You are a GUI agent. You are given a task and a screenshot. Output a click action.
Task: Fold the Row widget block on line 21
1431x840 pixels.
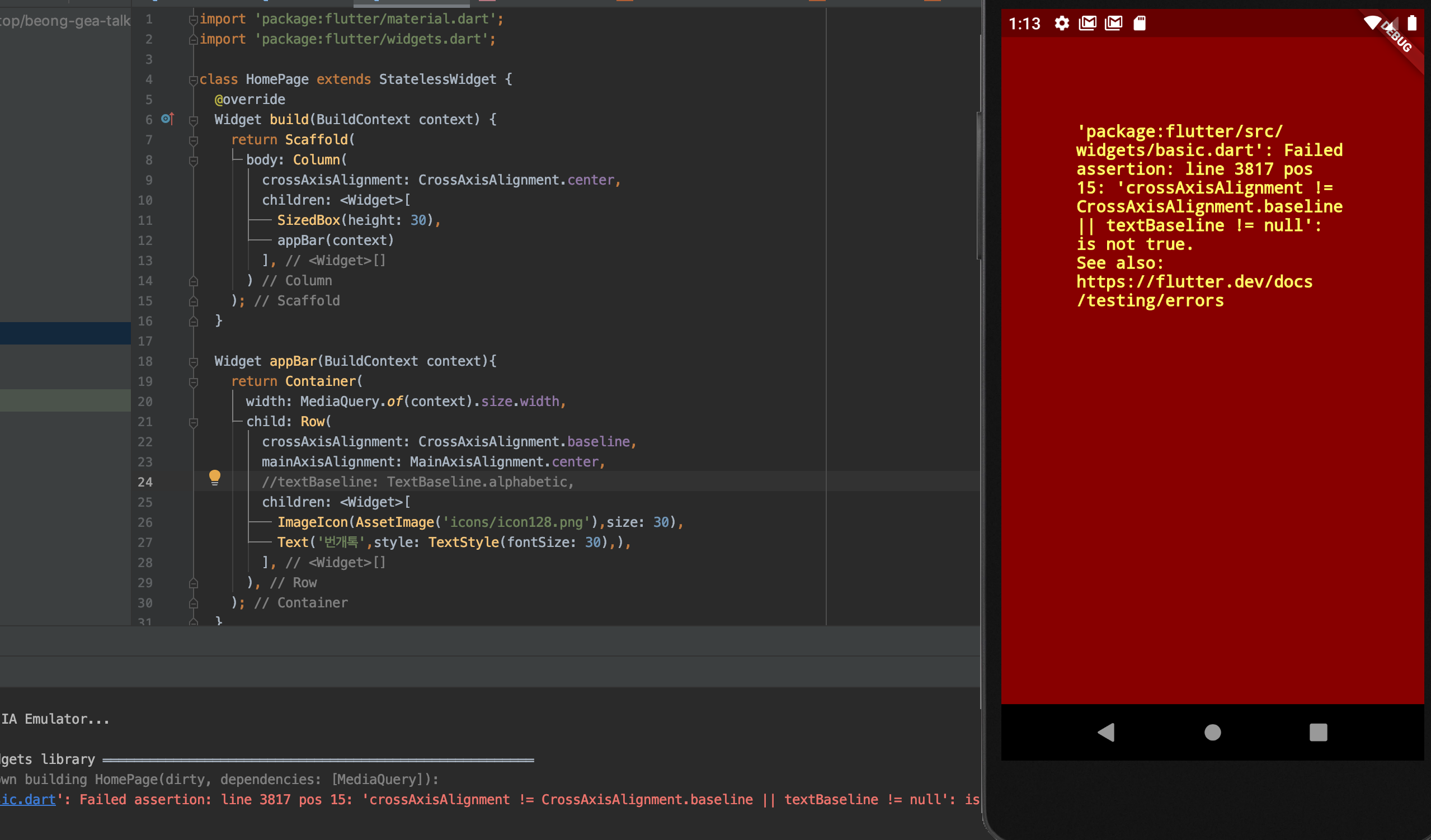click(193, 422)
